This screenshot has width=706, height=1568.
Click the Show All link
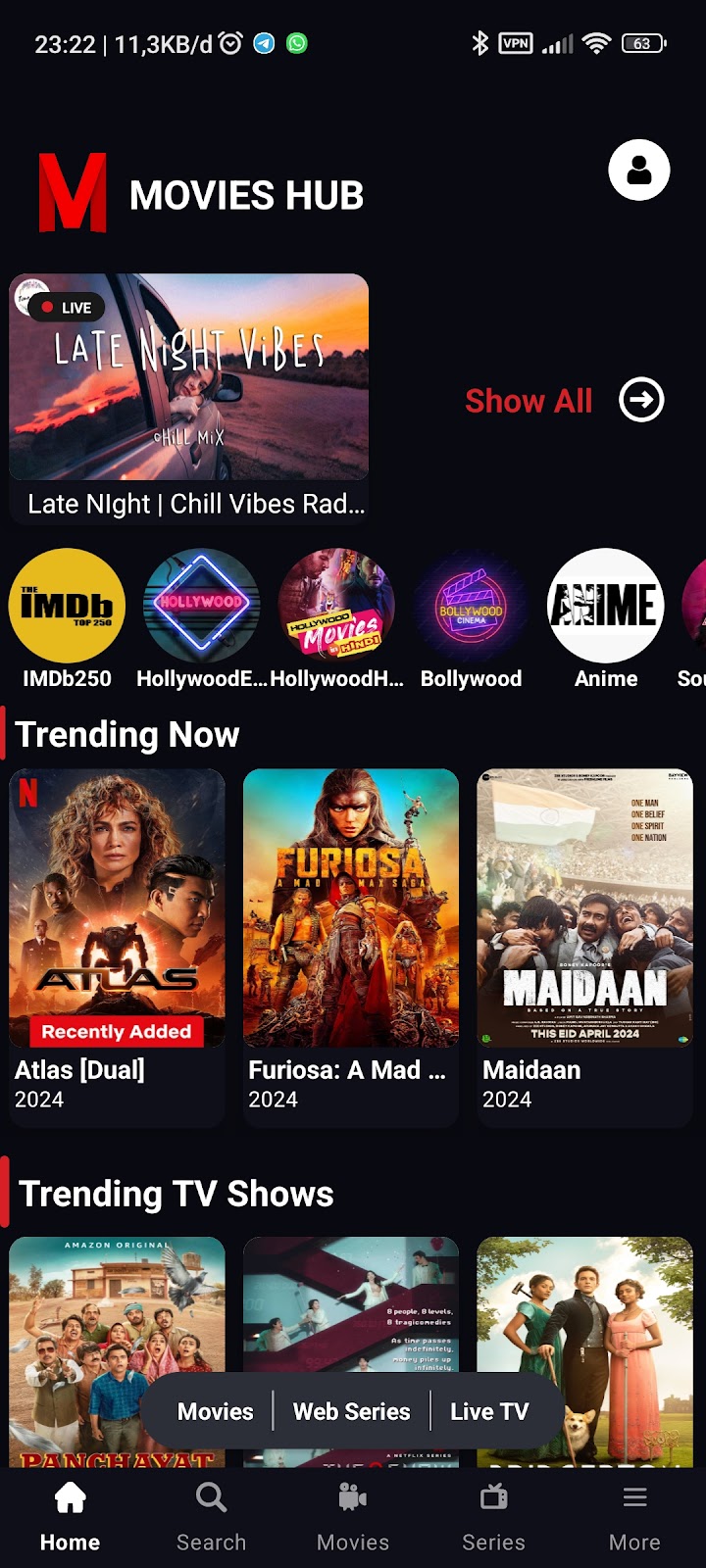point(529,401)
